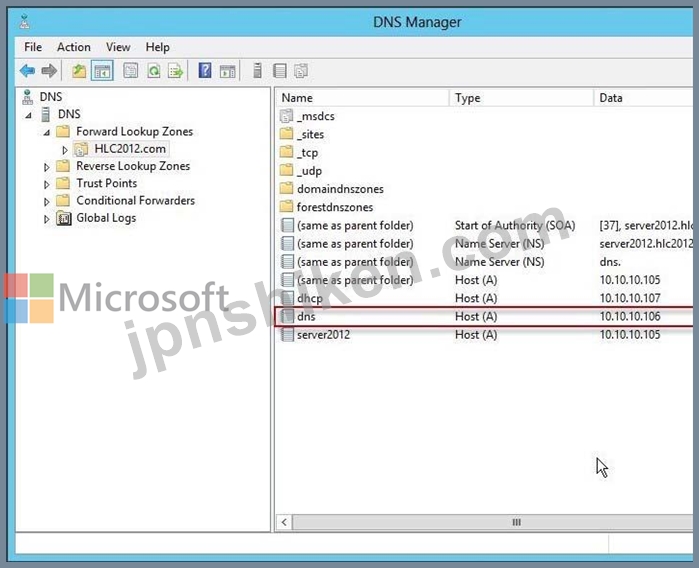The height and width of the screenshot is (568, 699).
Task: Select Global Logs label
Action: tap(106, 218)
